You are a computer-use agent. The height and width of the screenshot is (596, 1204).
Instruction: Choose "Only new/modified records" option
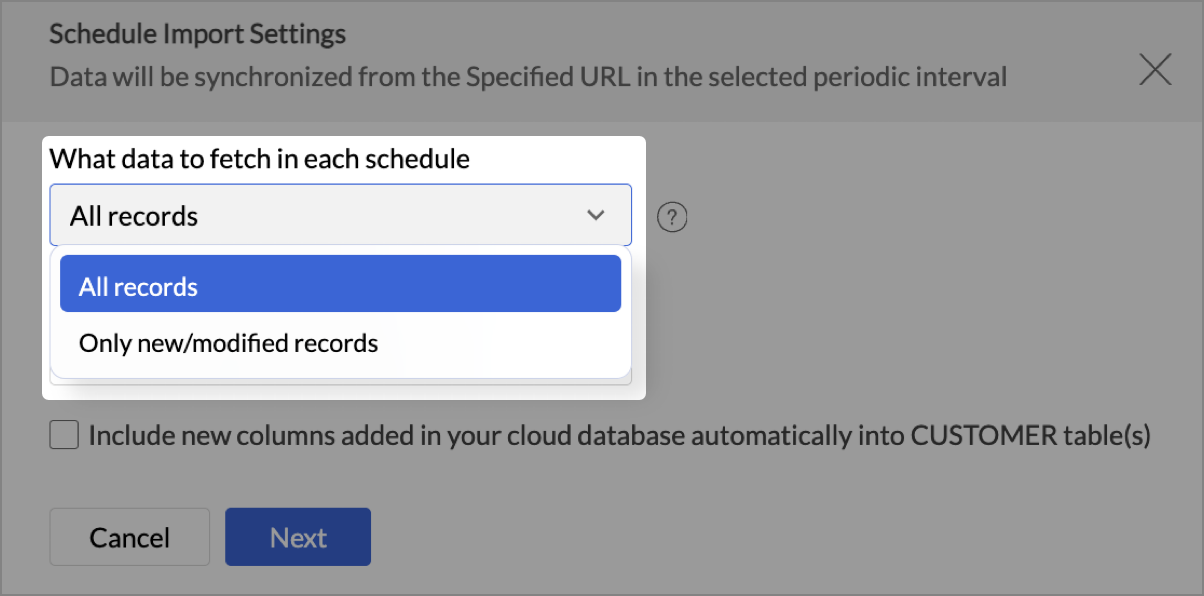pos(229,344)
